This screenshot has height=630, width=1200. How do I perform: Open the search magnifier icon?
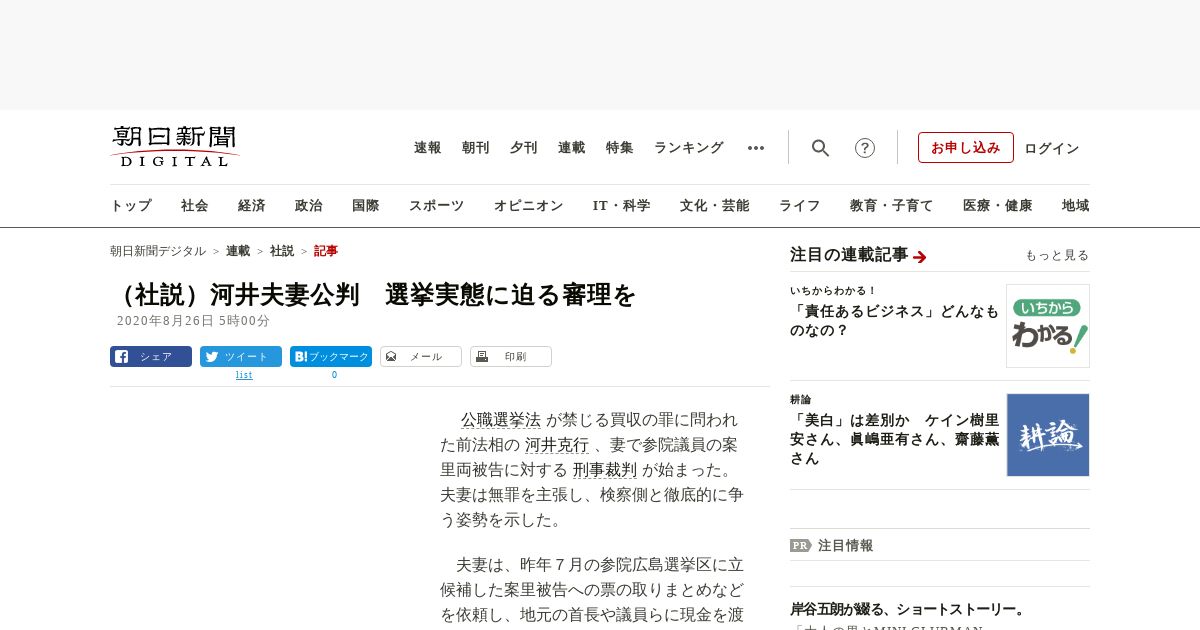[820, 148]
